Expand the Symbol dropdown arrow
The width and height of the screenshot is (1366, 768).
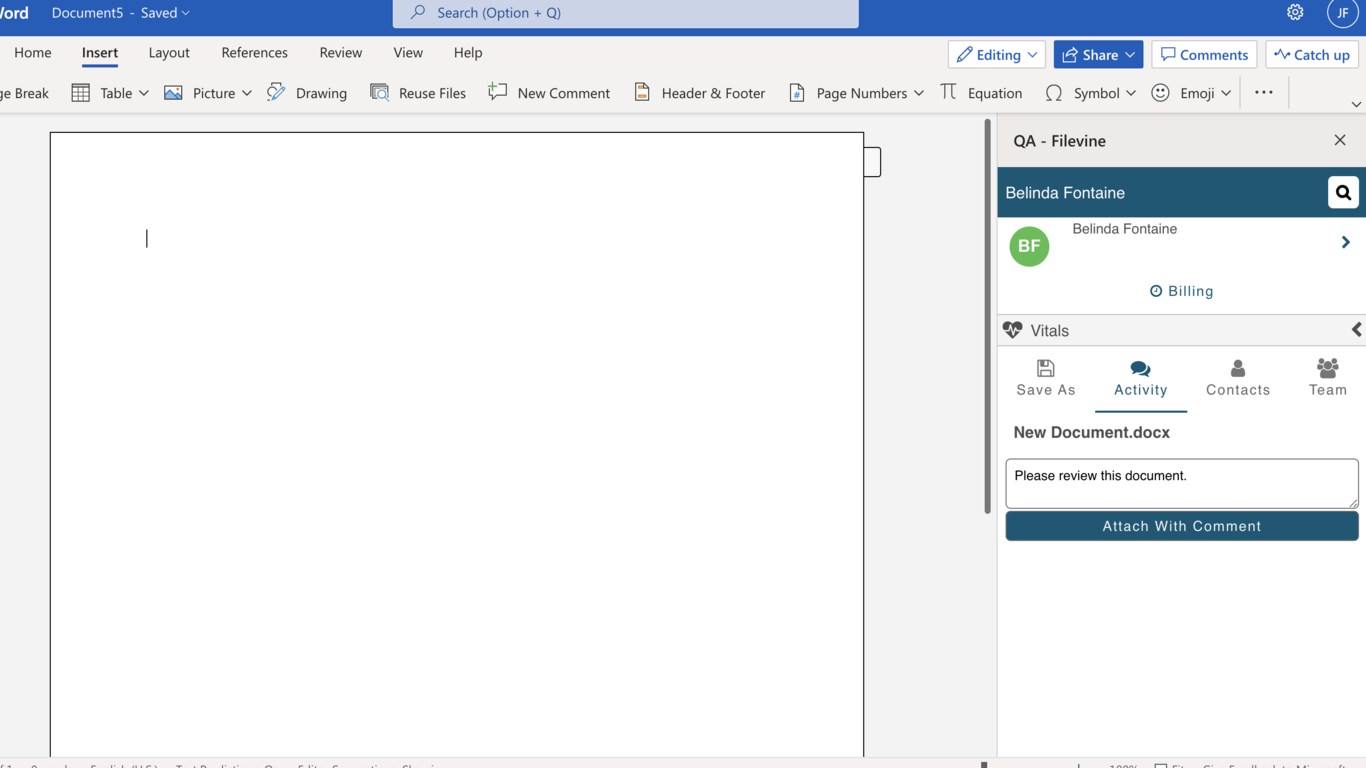(1131, 93)
